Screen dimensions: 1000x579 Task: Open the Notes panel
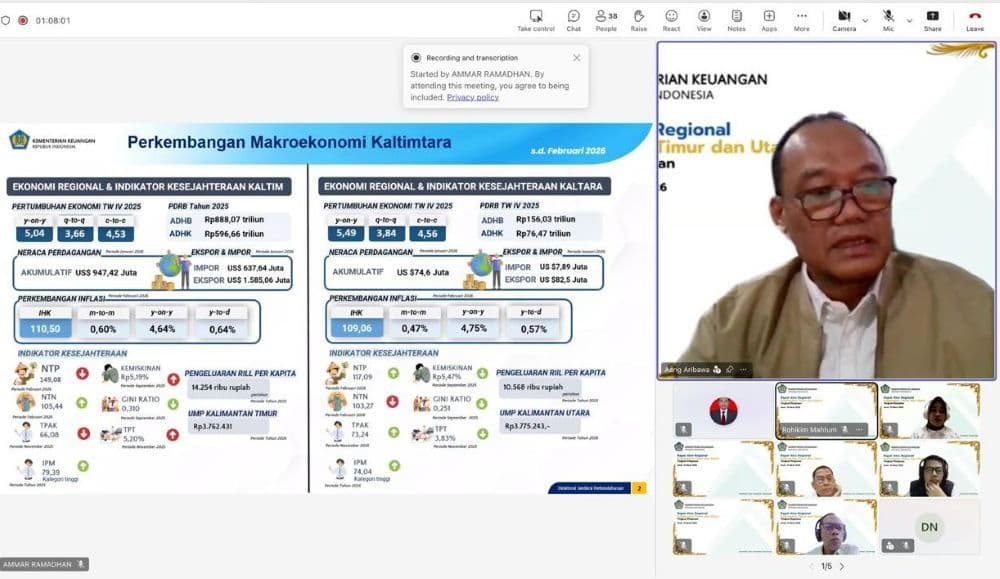point(736,20)
